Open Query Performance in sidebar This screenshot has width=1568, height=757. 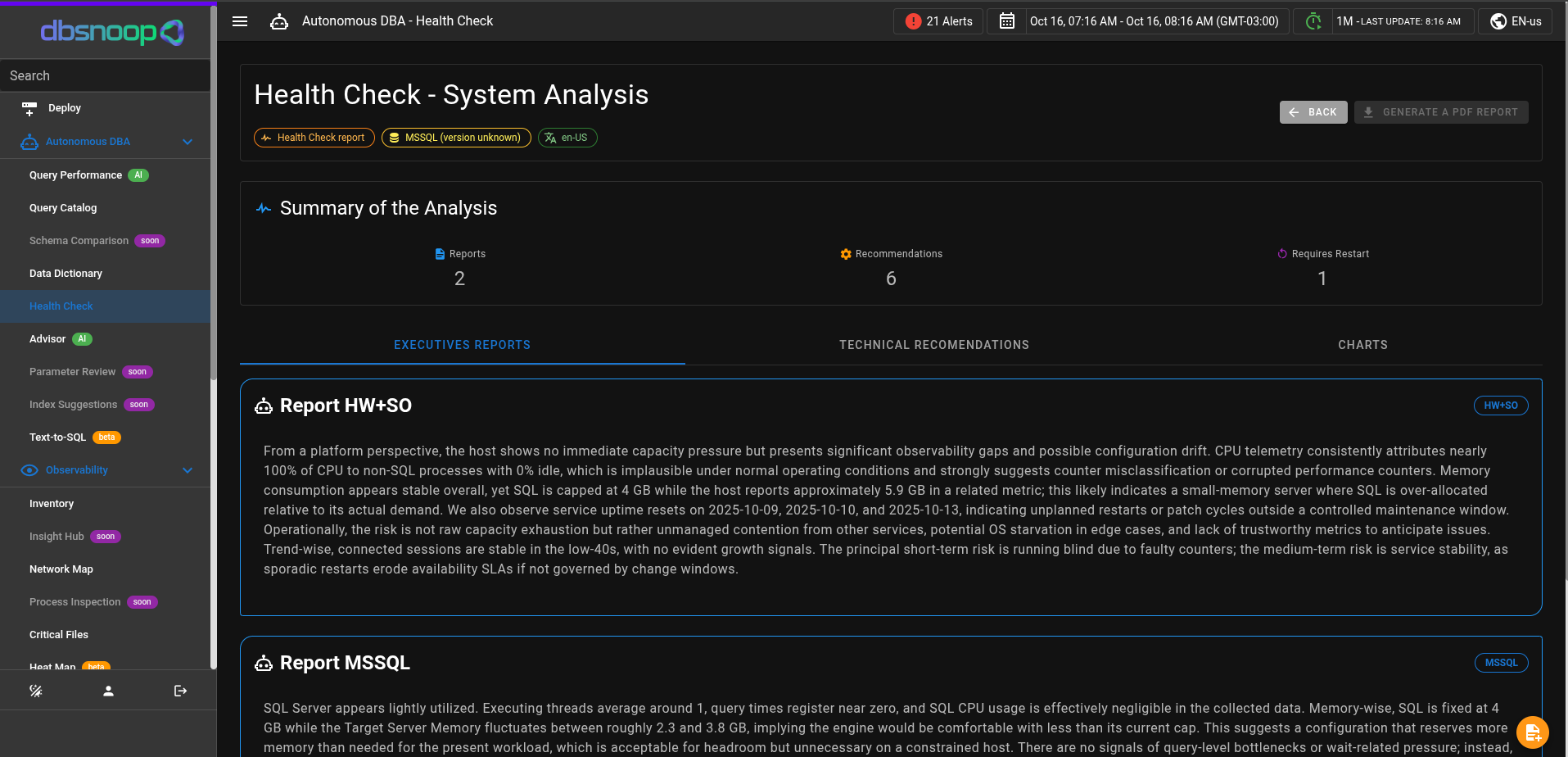point(75,175)
